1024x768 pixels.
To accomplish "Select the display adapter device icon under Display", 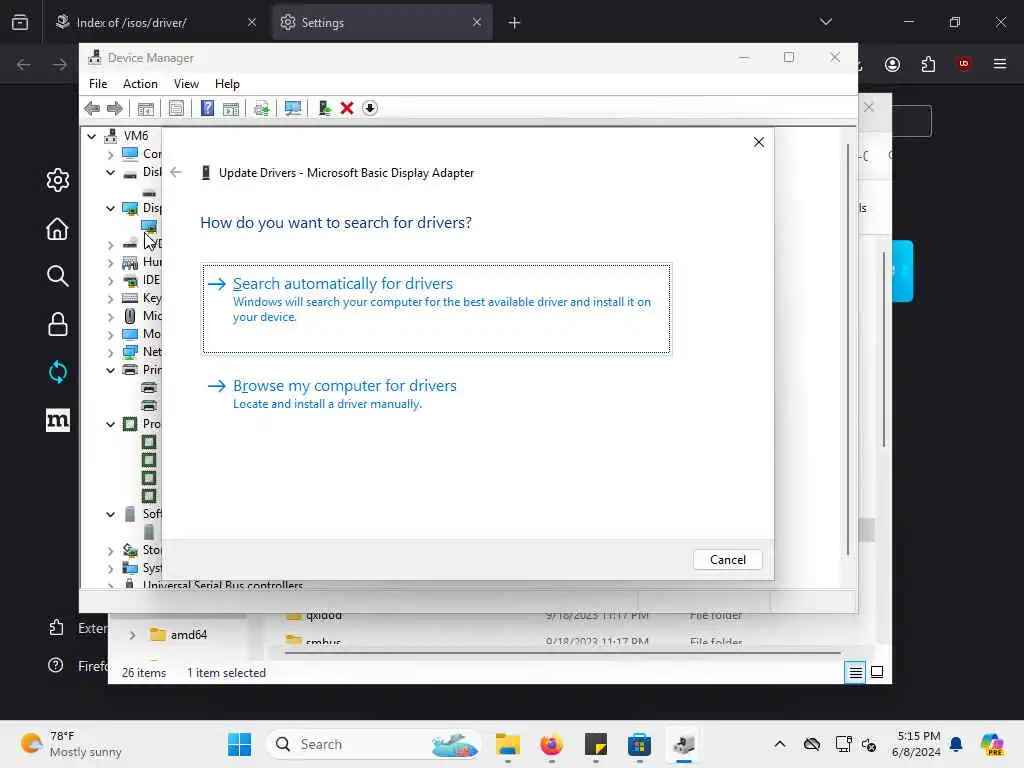I will 149,226.
